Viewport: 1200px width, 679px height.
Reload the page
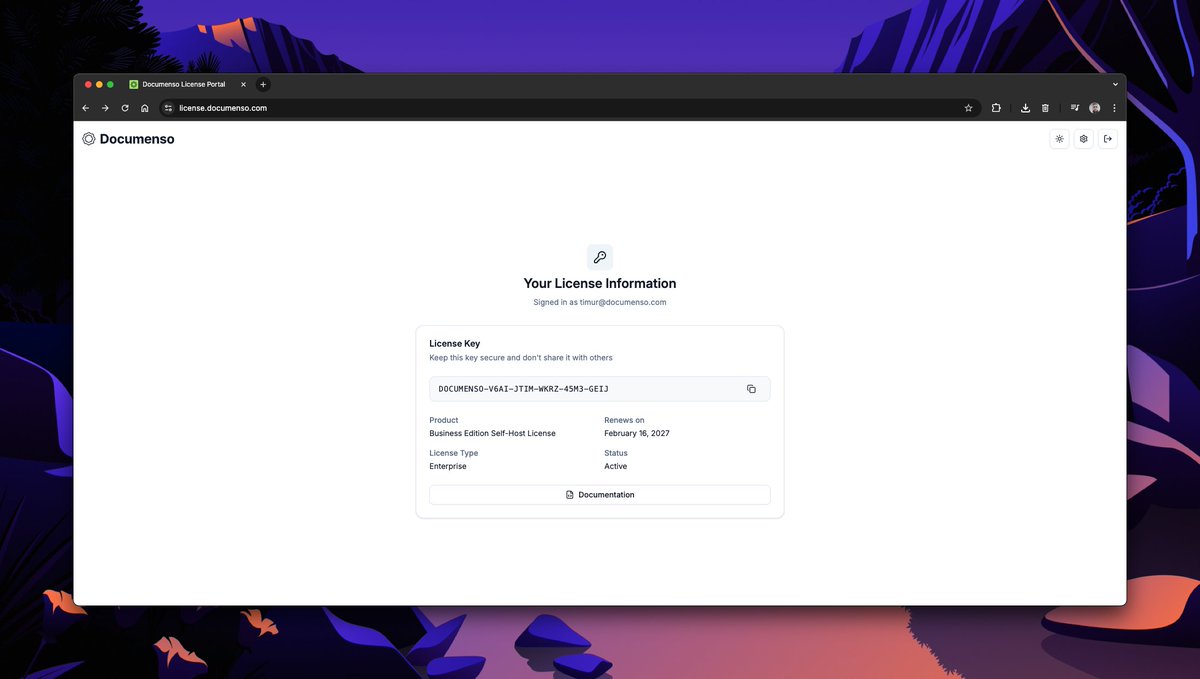[125, 108]
